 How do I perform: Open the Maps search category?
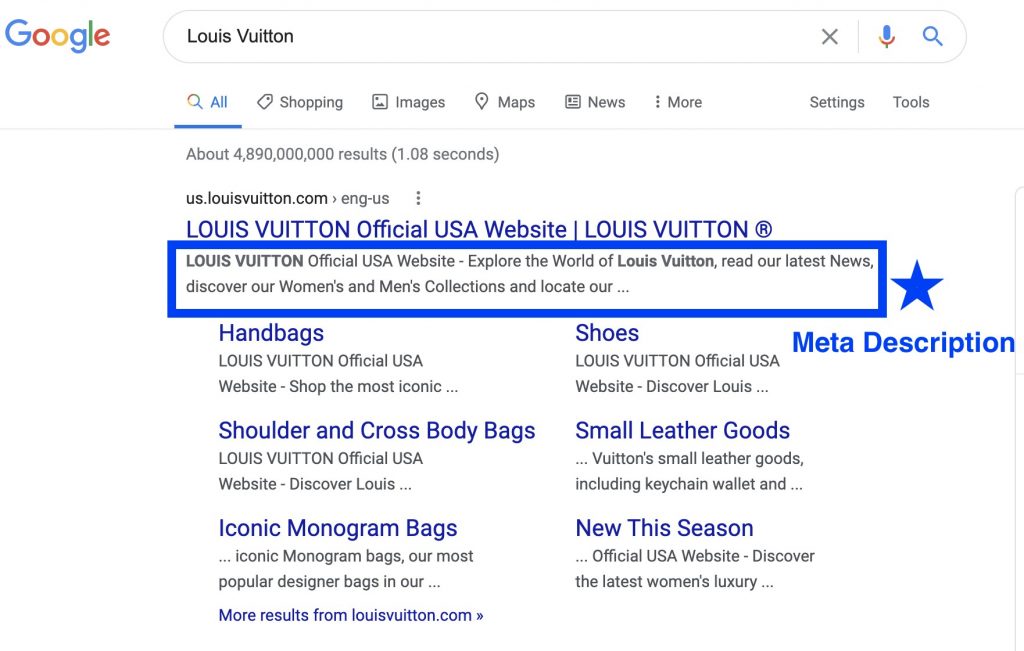[505, 102]
